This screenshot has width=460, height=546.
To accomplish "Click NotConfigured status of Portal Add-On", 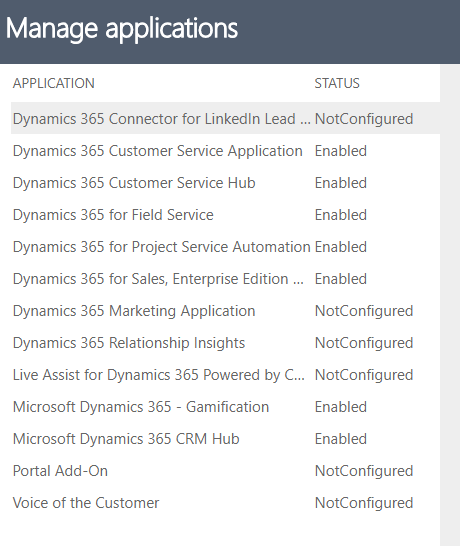I will click(364, 471).
